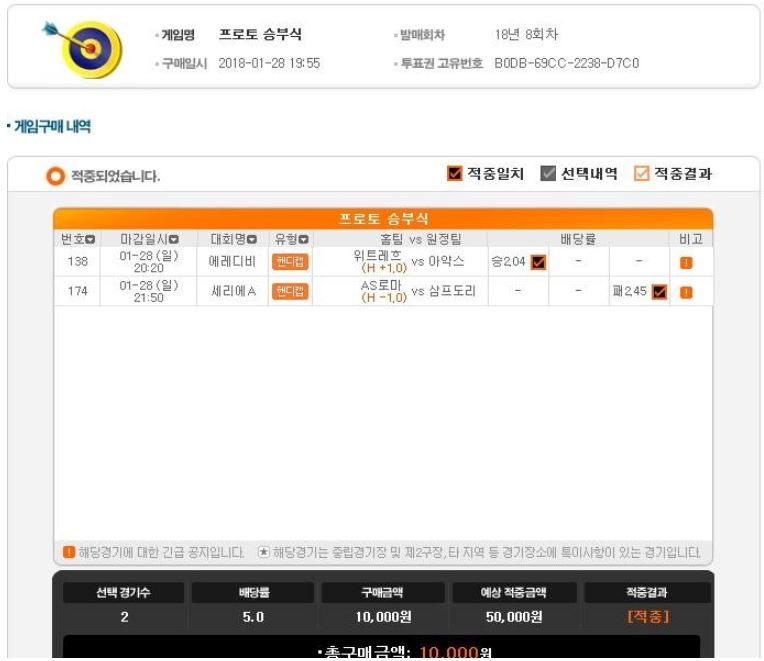Screen dimensions: 764x661
Task: Click the star venue-notice legend icon
Action: 263,552
